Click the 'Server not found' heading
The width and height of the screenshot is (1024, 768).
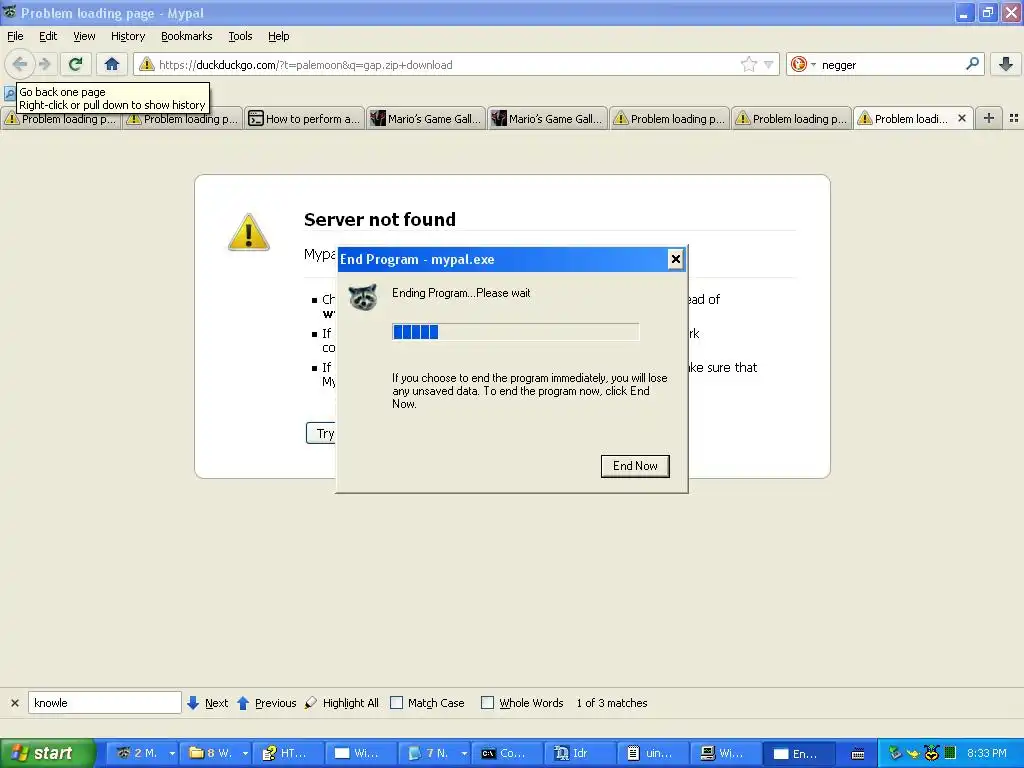click(379, 219)
